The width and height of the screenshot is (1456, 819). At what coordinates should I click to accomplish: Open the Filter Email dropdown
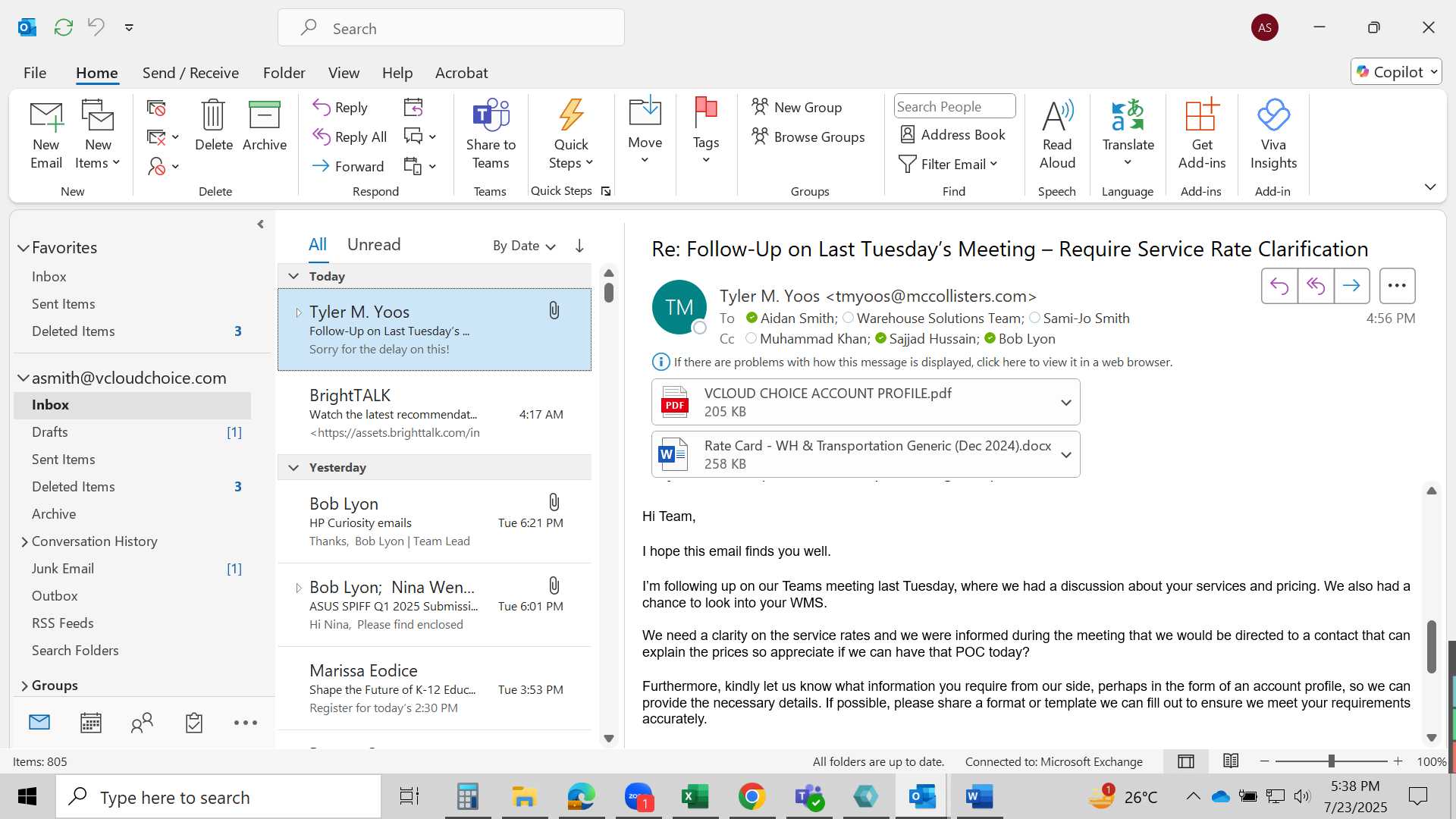coord(948,164)
